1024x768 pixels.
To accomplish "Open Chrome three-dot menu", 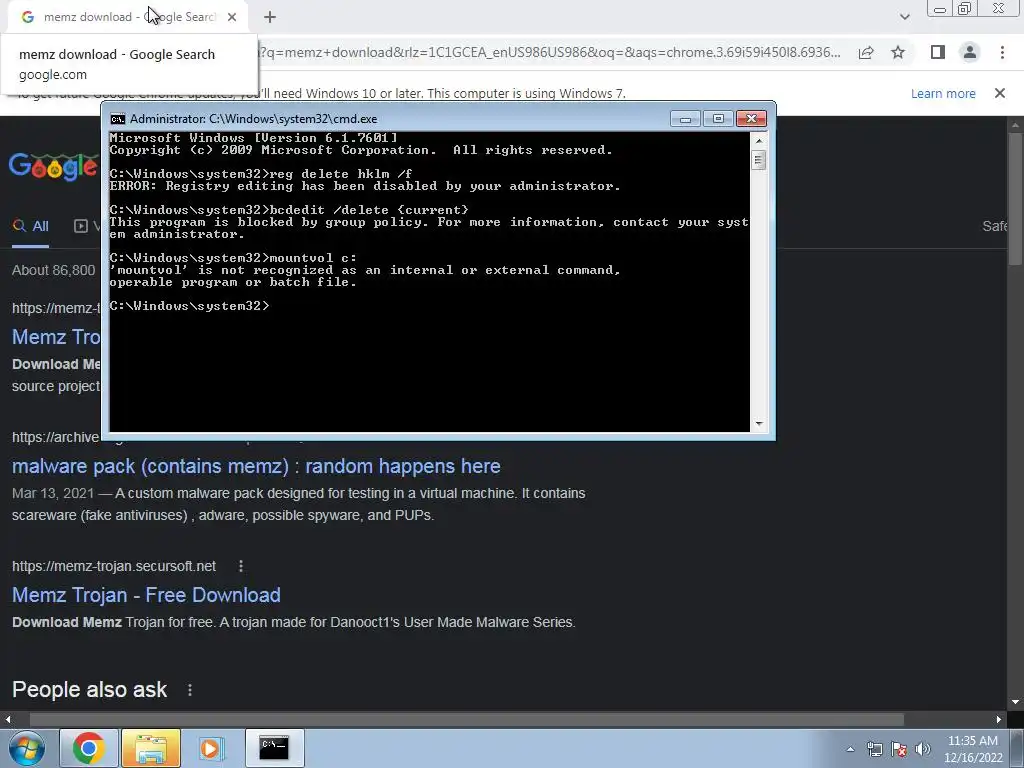I will 1002,52.
